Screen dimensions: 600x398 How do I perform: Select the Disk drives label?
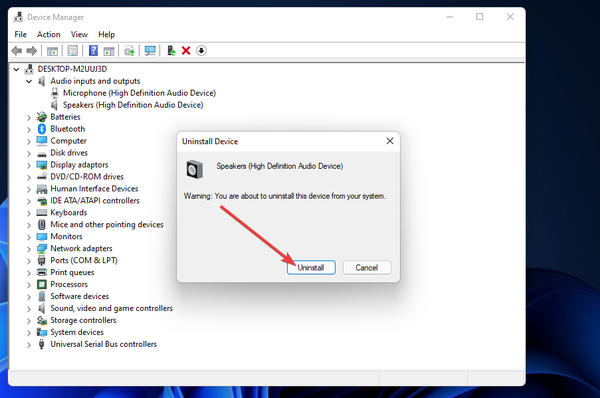(69, 153)
